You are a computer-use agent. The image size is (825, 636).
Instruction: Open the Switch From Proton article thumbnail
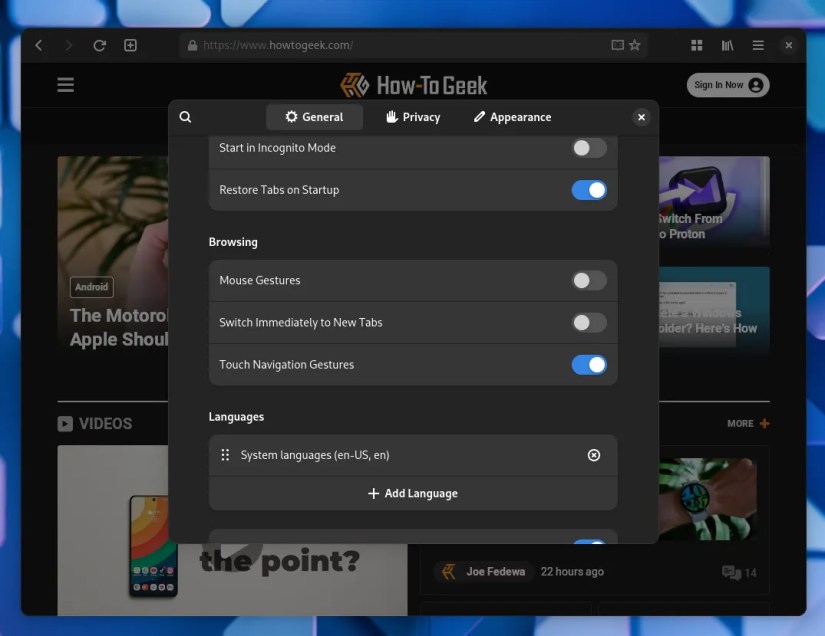713,201
